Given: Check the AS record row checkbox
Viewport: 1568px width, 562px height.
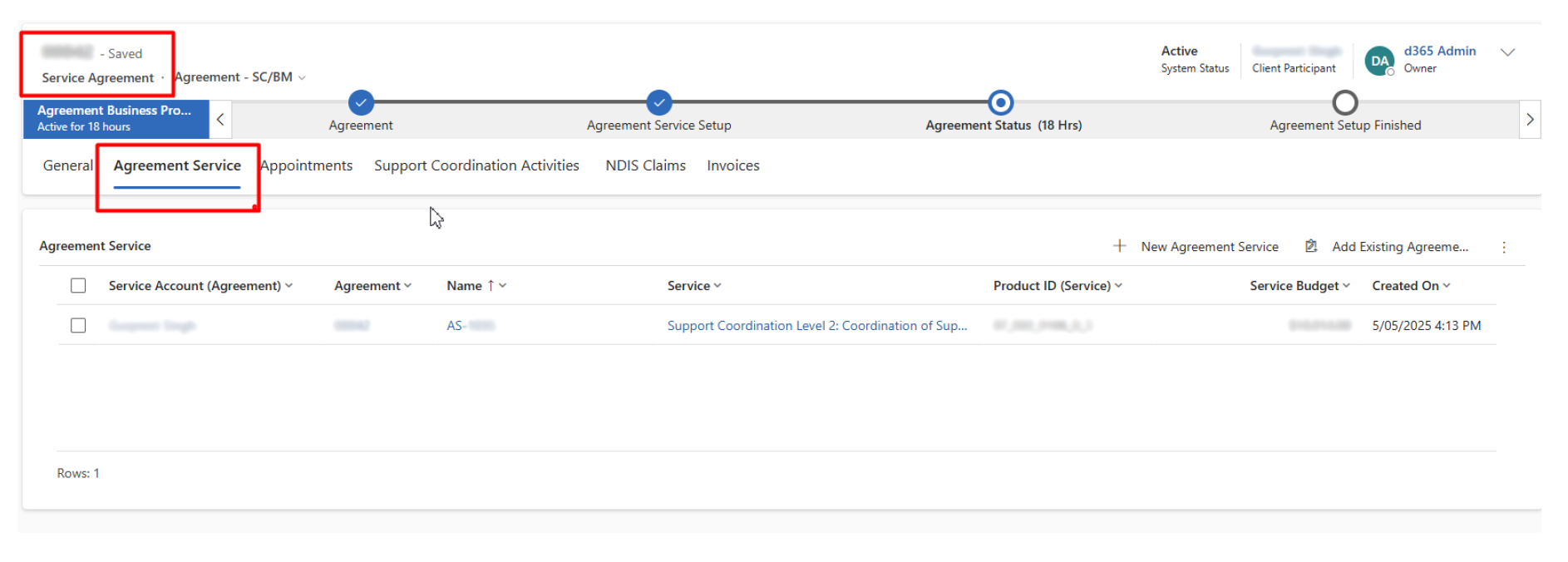Looking at the screenshot, I should click(x=78, y=325).
